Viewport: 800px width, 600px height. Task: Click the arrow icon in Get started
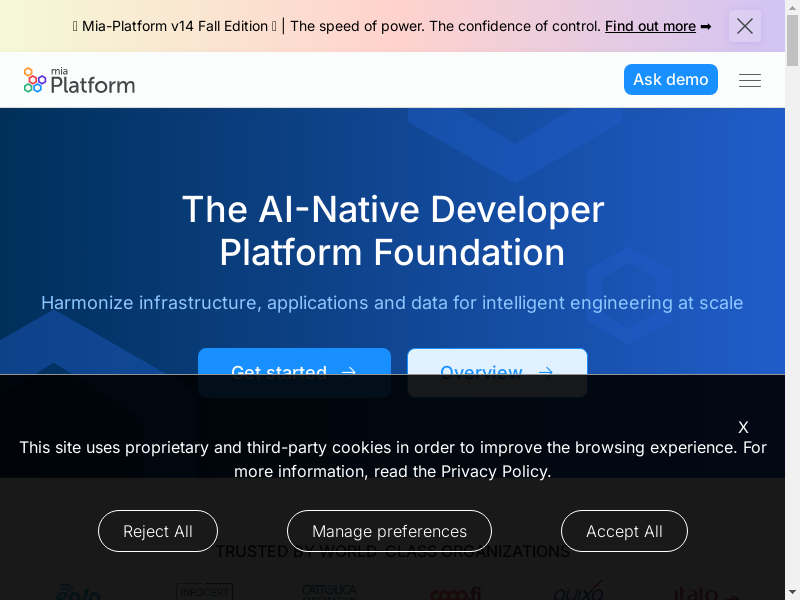pos(349,372)
